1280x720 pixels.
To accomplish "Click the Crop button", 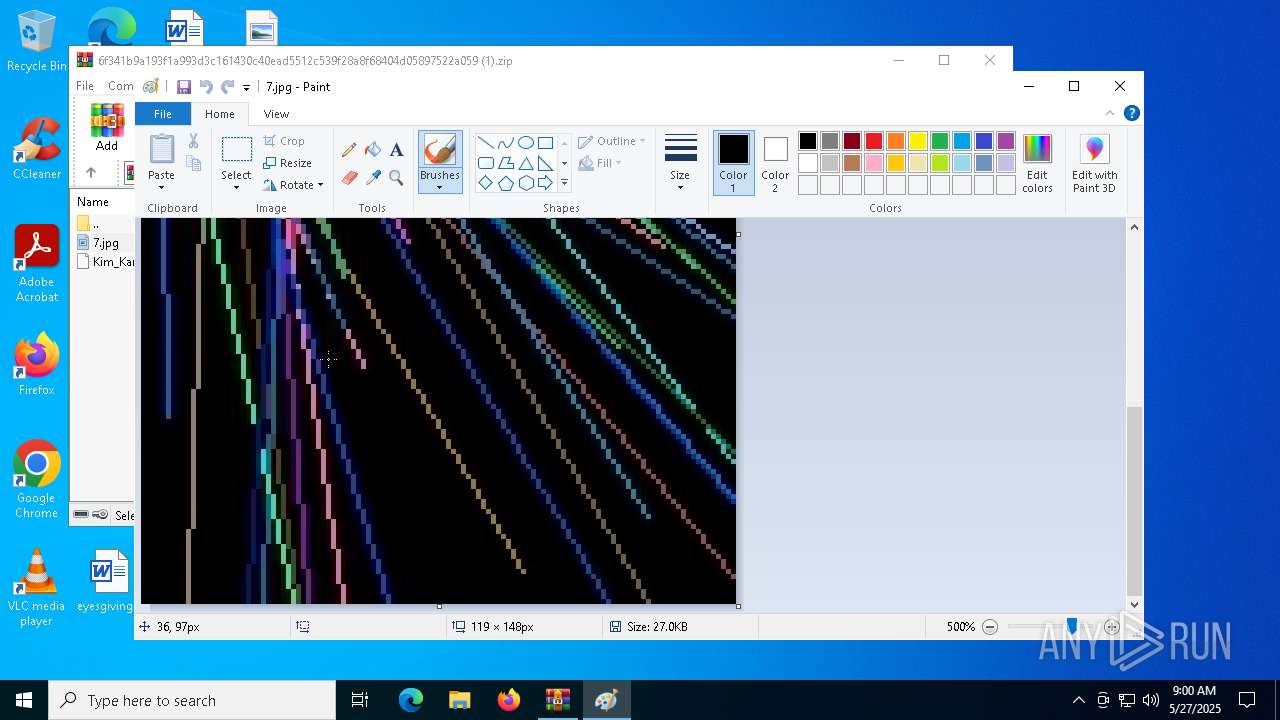I will [x=284, y=141].
